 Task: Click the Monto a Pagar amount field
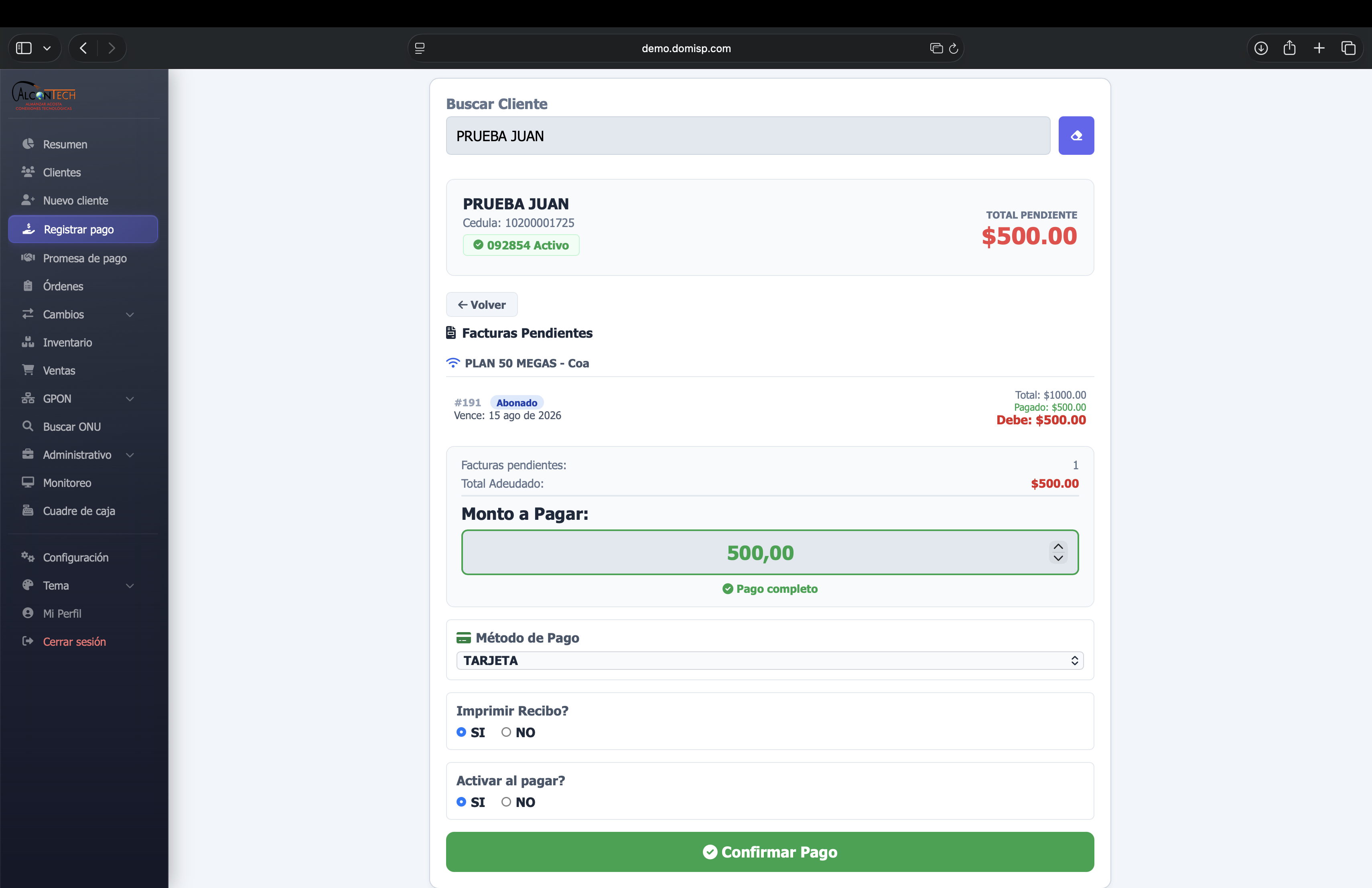(769, 552)
